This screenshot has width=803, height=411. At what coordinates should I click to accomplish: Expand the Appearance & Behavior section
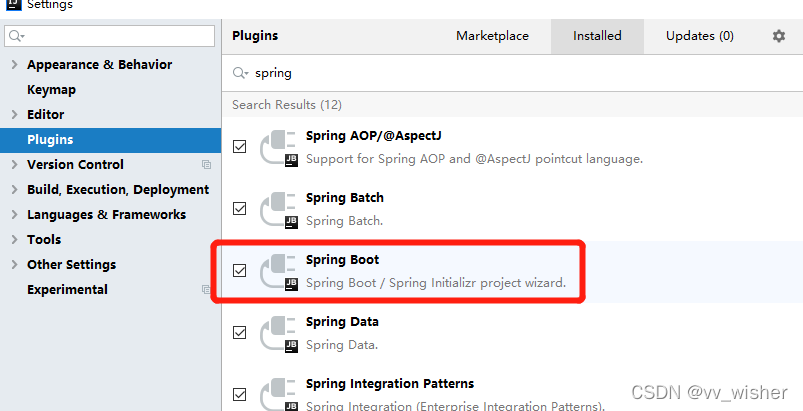coord(14,65)
